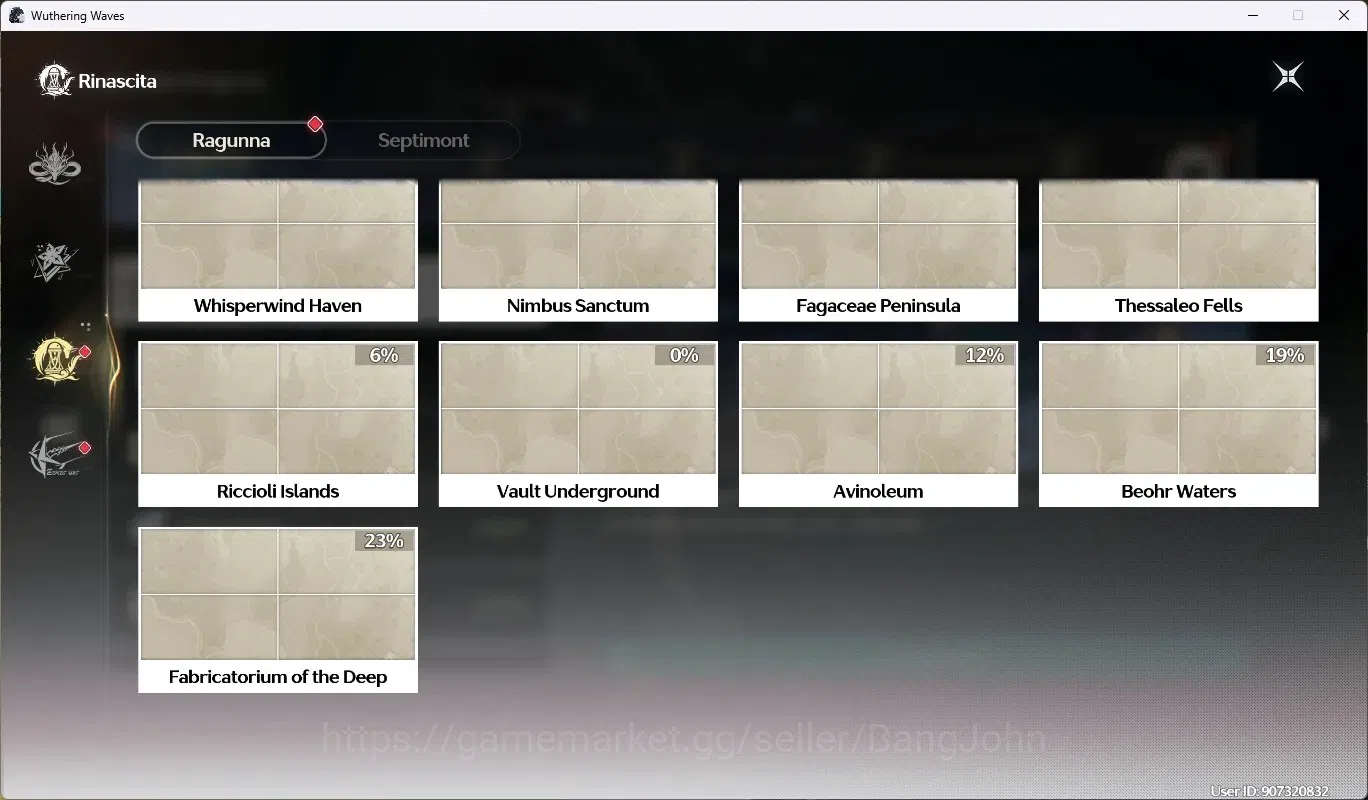Select the highlighted Rinascita emblem in the sidebar
Image resolution: width=1368 pixels, height=800 pixels.
[x=58, y=358]
